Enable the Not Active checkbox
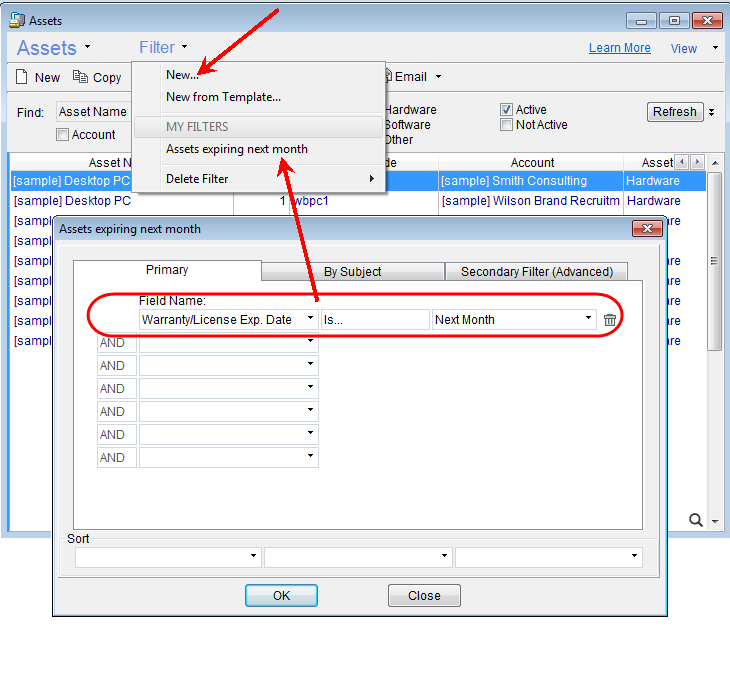This screenshot has height=678, width=730. (507, 125)
